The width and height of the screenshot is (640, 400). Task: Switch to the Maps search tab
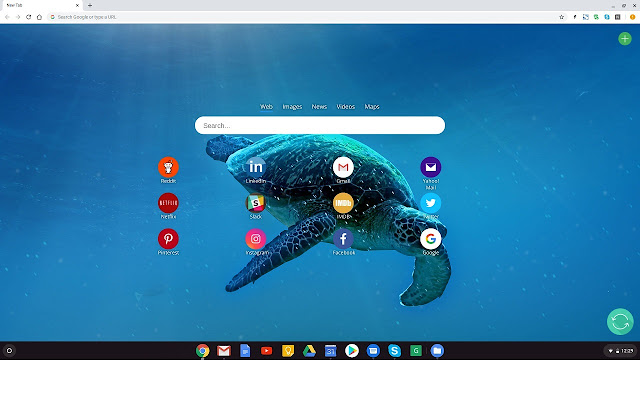(372, 107)
